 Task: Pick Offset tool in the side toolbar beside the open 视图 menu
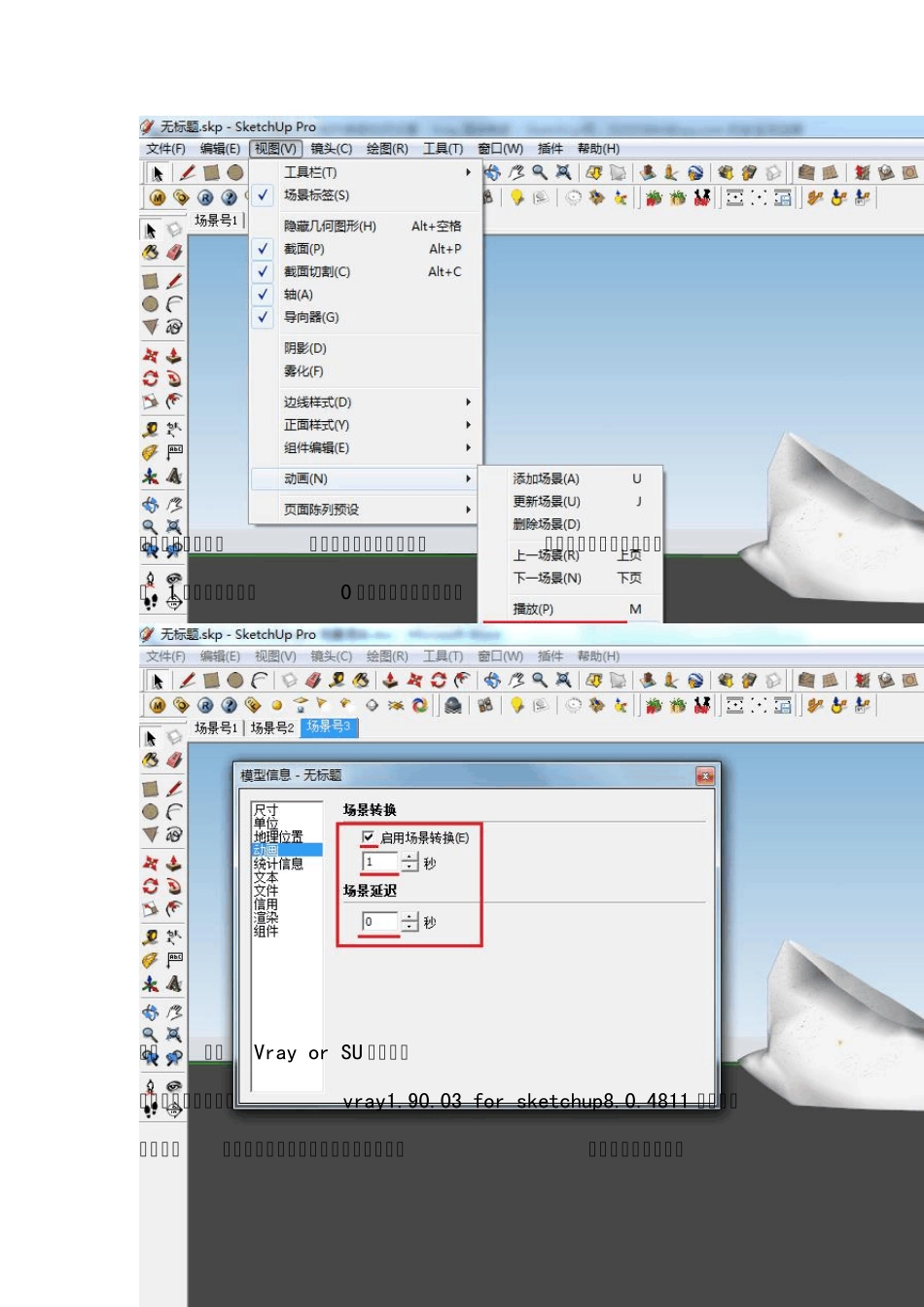[174, 401]
